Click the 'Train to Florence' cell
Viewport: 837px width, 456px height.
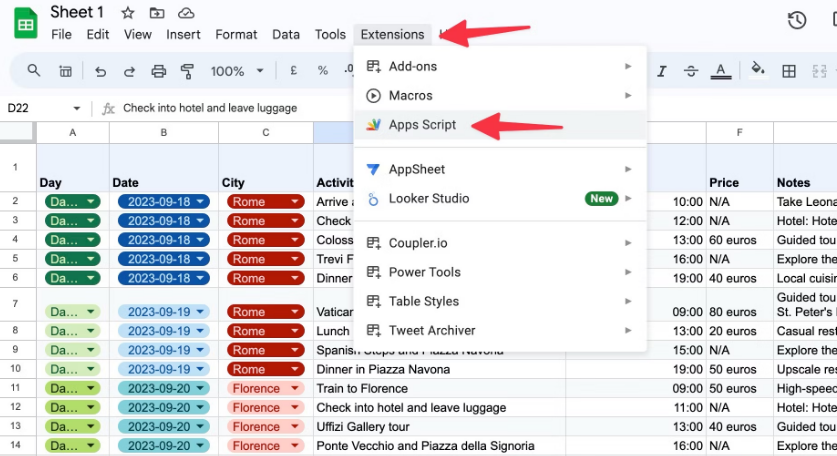click(x=439, y=388)
